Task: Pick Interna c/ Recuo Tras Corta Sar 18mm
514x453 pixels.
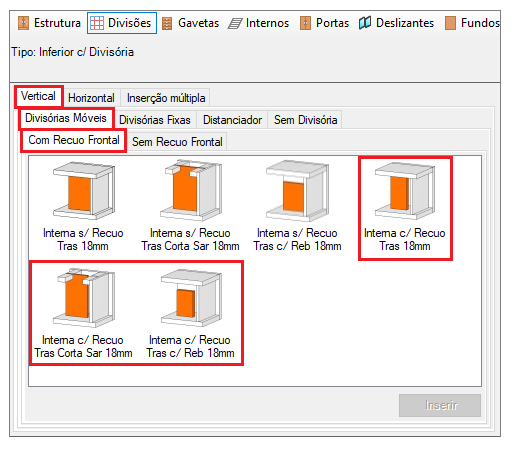Action: pos(83,313)
